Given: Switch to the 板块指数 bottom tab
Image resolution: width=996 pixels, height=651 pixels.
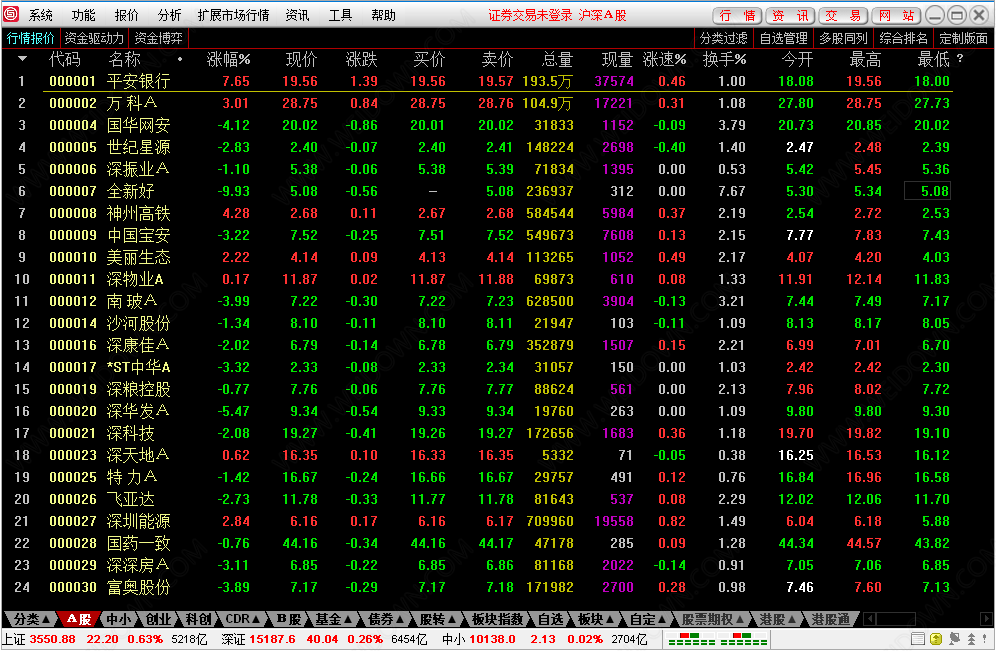Looking at the screenshot, I should (497, 619).
